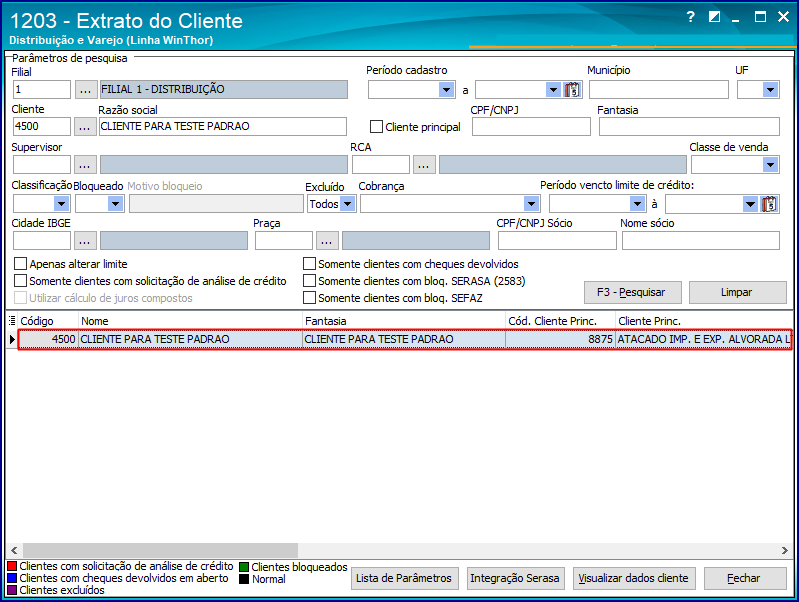
Task: Click the CPF/CNPJ input field
Action: tap(531, 126)
